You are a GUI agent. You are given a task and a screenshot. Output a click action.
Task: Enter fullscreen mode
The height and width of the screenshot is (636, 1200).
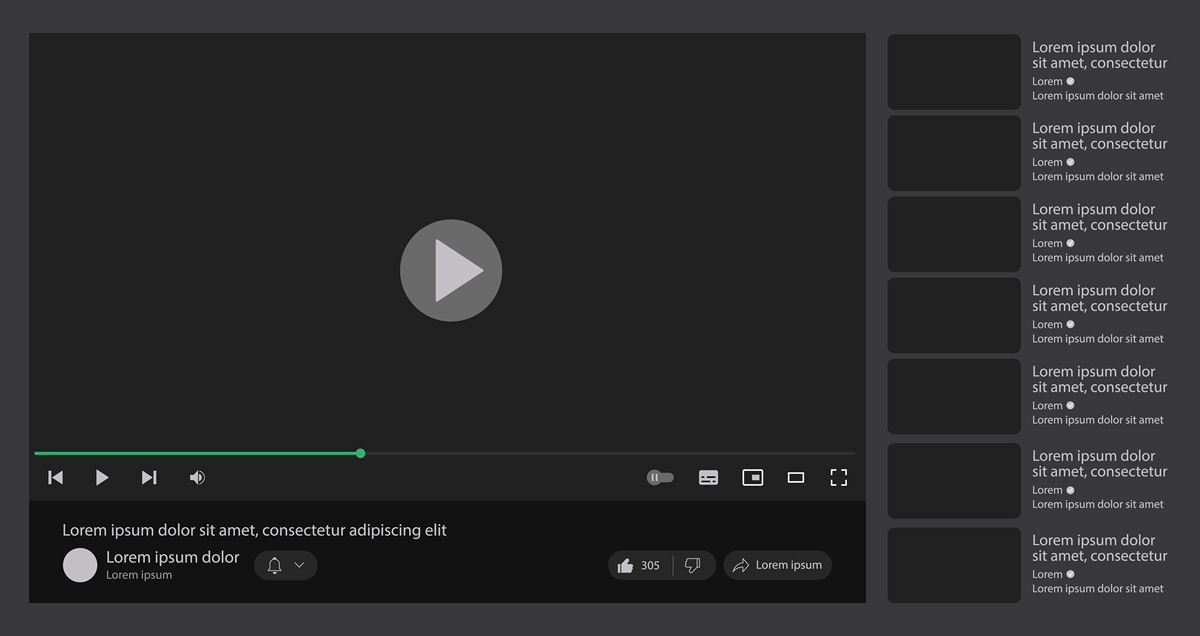[839, 478]
